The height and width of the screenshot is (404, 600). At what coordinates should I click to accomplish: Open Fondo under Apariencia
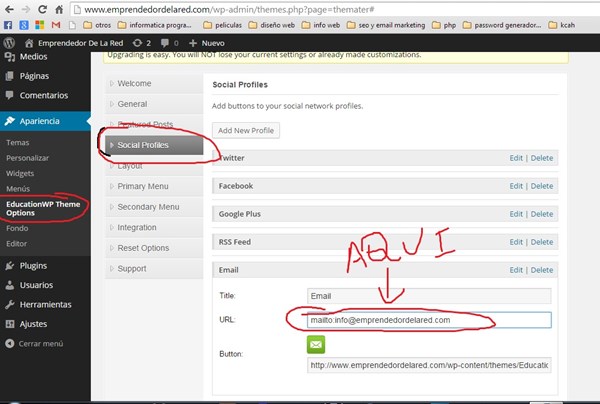point(17,228)
